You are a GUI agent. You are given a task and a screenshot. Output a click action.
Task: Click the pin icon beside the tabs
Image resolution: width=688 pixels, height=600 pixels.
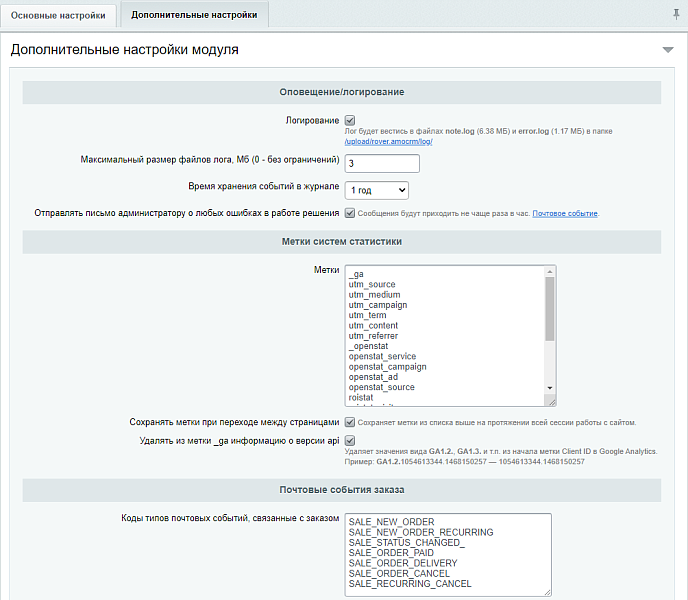676,14
